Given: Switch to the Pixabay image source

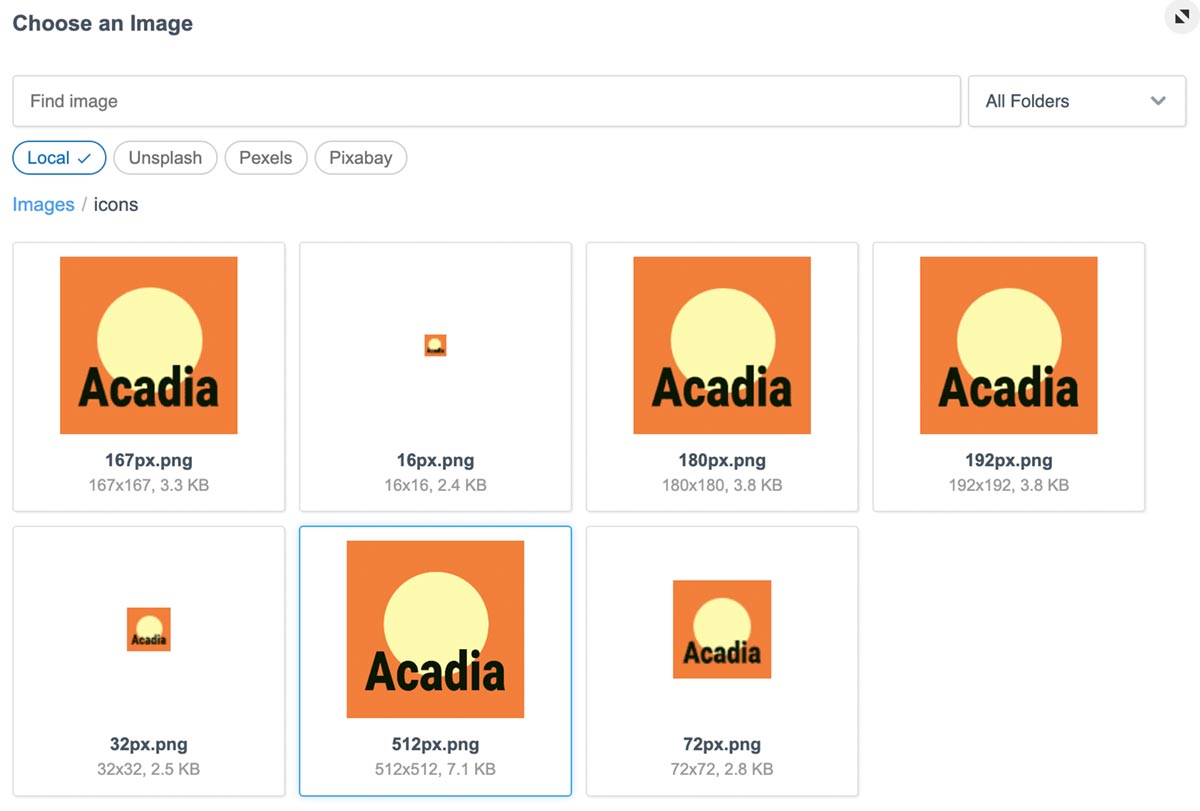Looking at the screenshot, I should 360,158.
